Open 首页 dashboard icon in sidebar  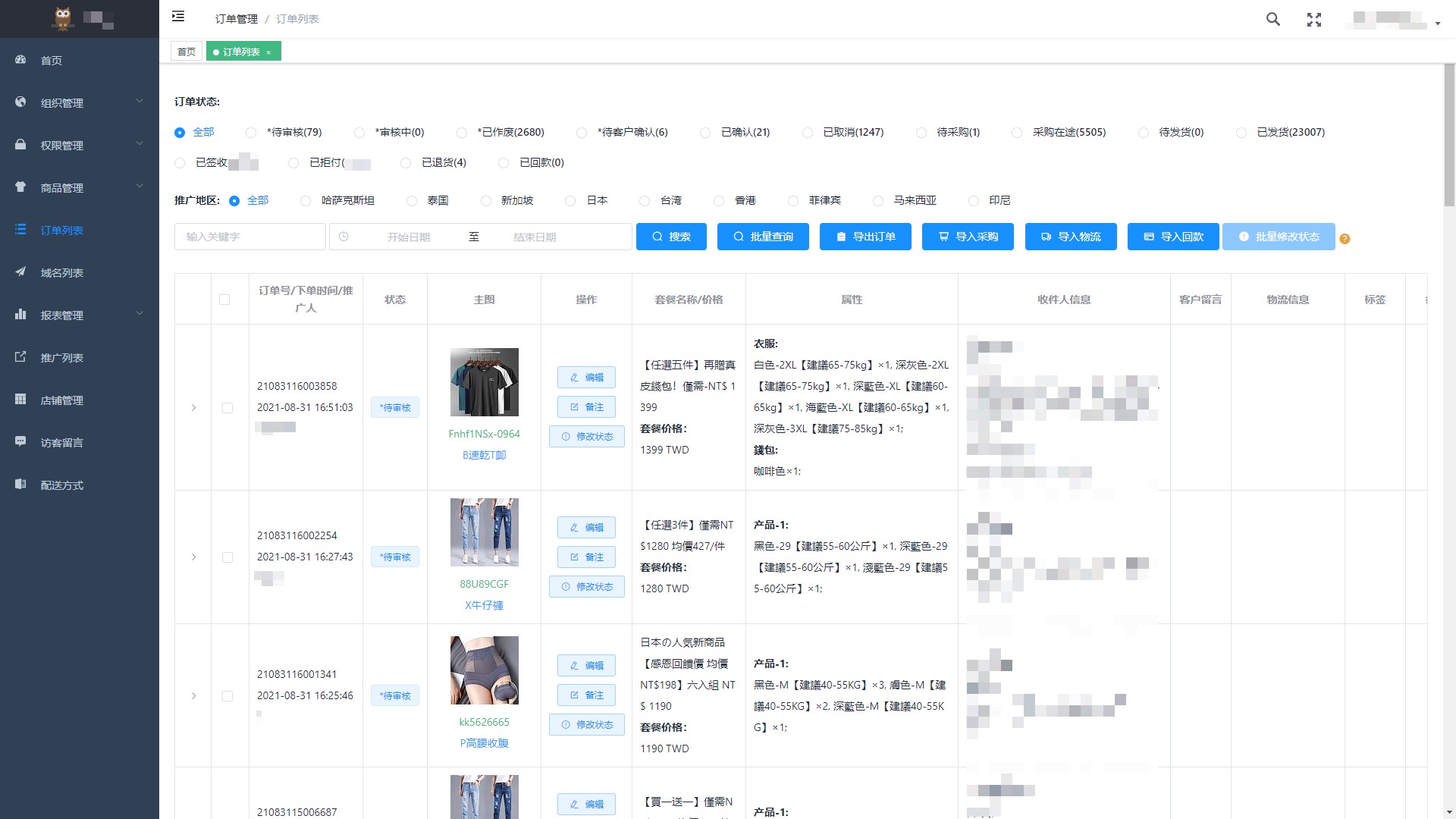tap(21, 60)
